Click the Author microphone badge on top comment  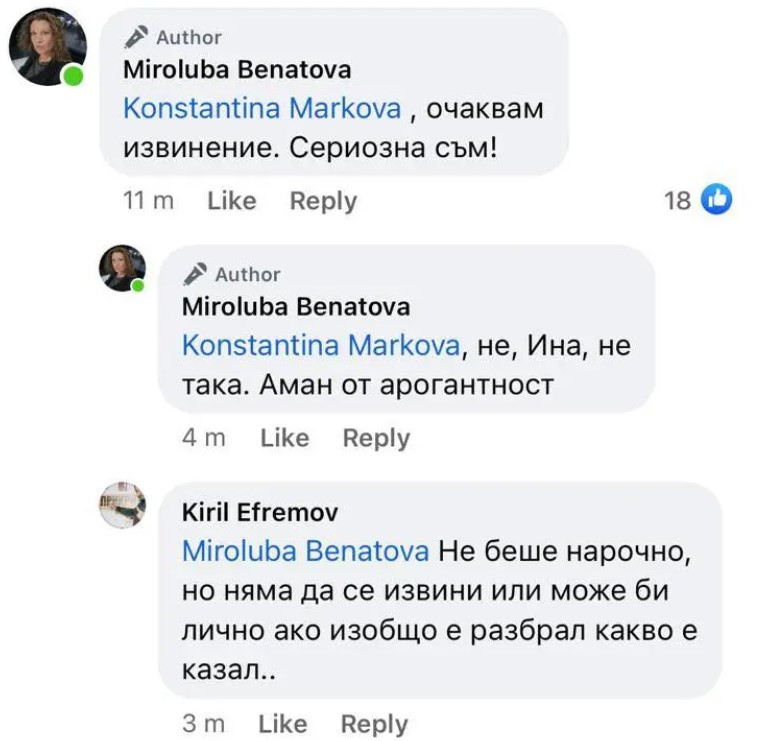point(135,37)
